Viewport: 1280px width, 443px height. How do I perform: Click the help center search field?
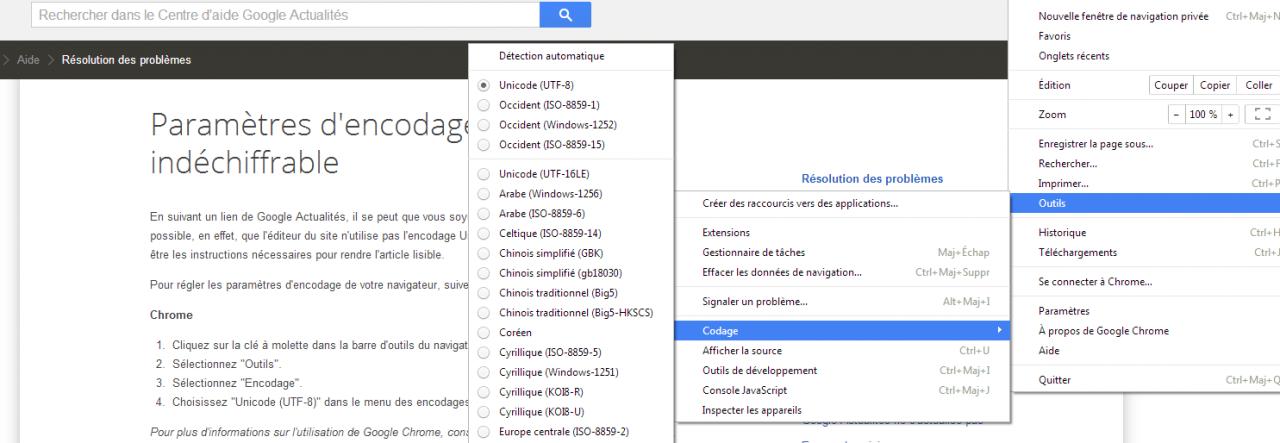[285, 14]
